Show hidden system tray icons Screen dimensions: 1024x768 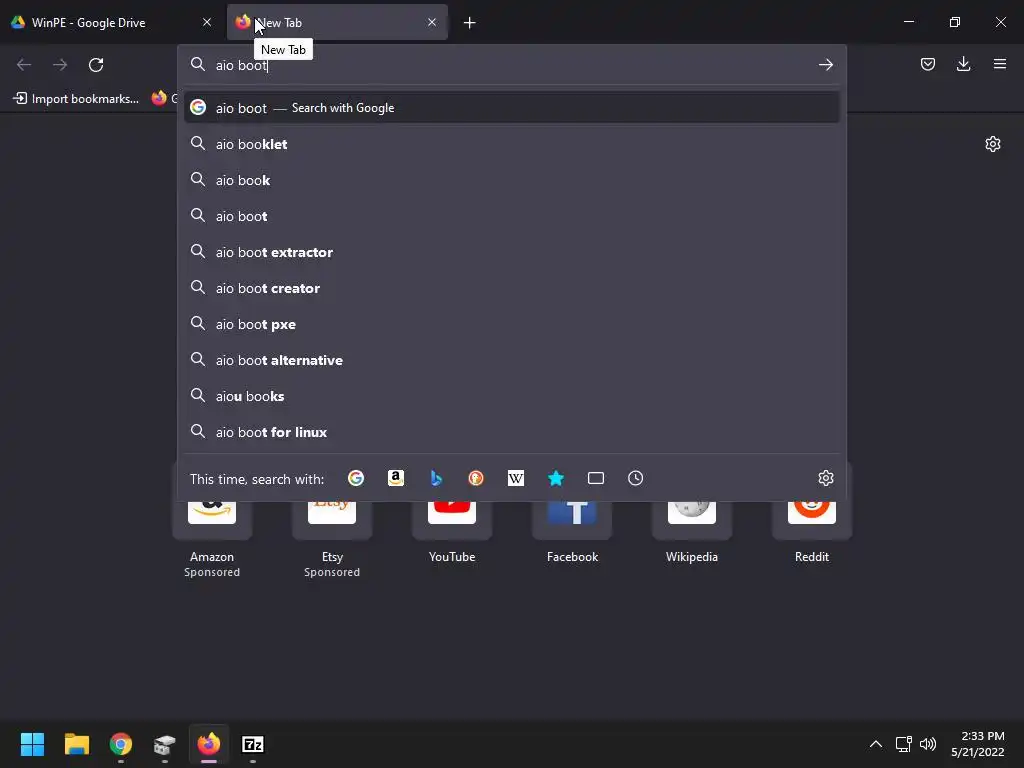pos(876,744)
